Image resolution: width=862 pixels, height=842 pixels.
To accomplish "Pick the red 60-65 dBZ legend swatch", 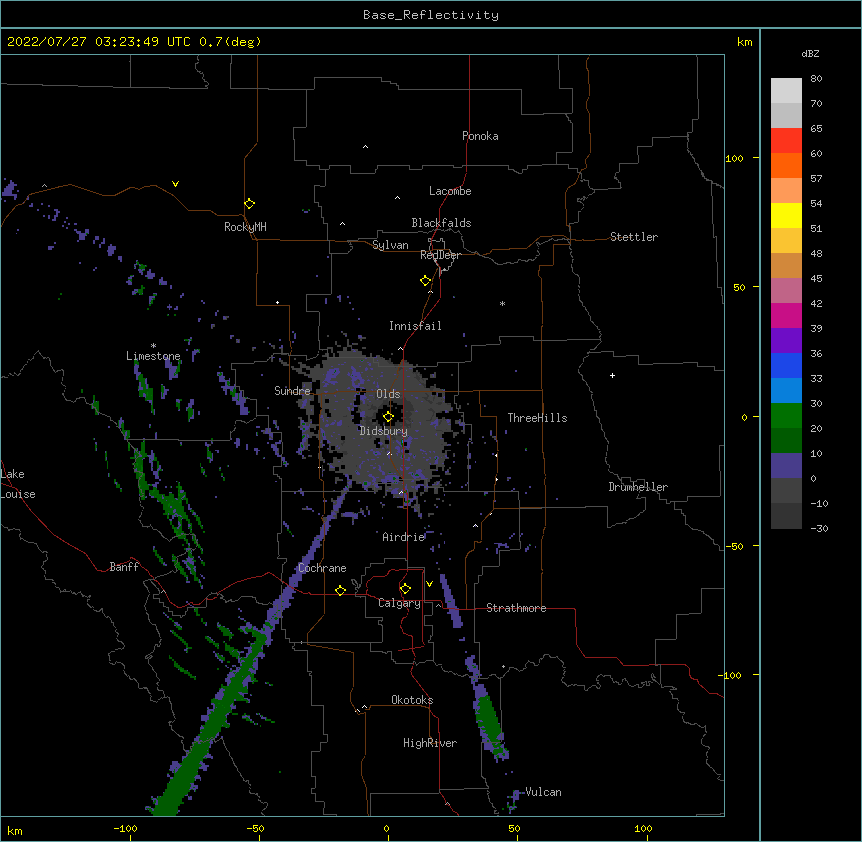I will pos(786,141).
